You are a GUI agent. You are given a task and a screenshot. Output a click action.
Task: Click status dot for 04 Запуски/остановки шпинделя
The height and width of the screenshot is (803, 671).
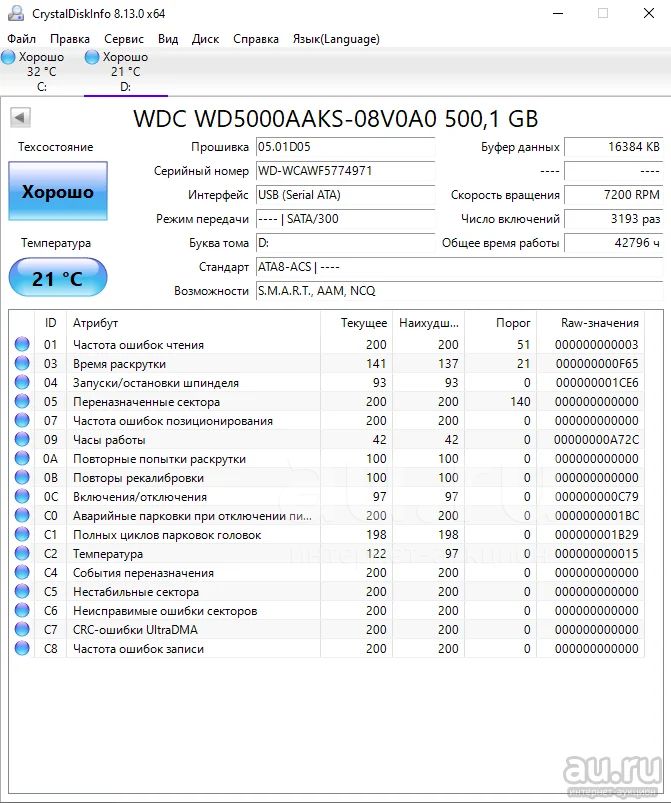(22, 382)
